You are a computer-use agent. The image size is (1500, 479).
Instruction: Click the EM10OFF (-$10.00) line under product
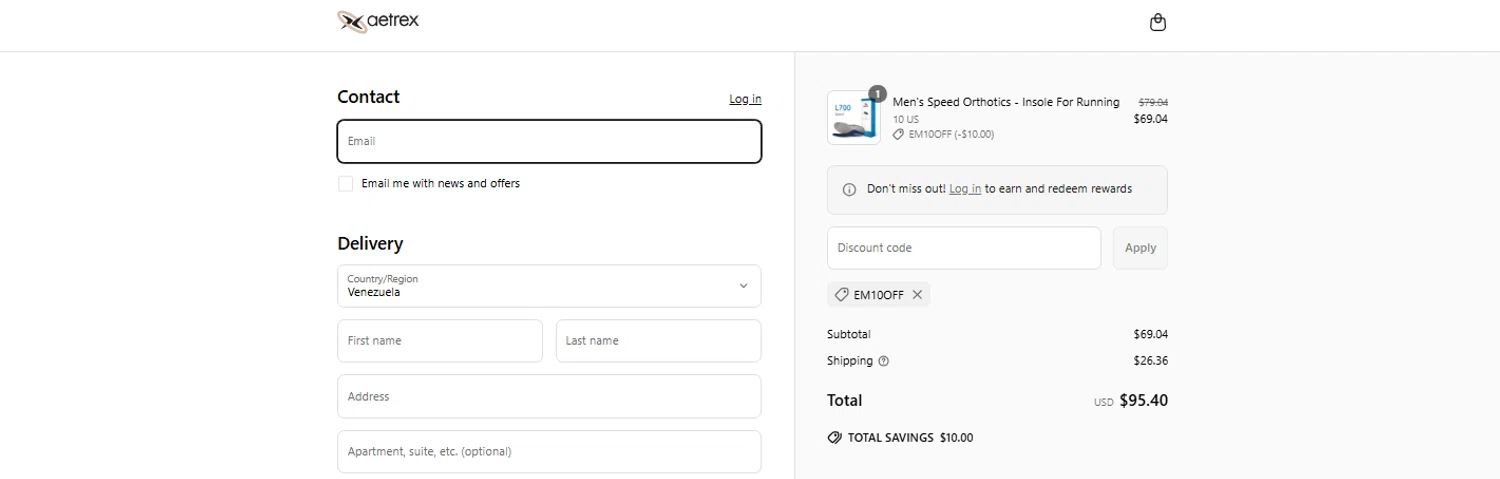pyautogui.click(x=943, y=134)
